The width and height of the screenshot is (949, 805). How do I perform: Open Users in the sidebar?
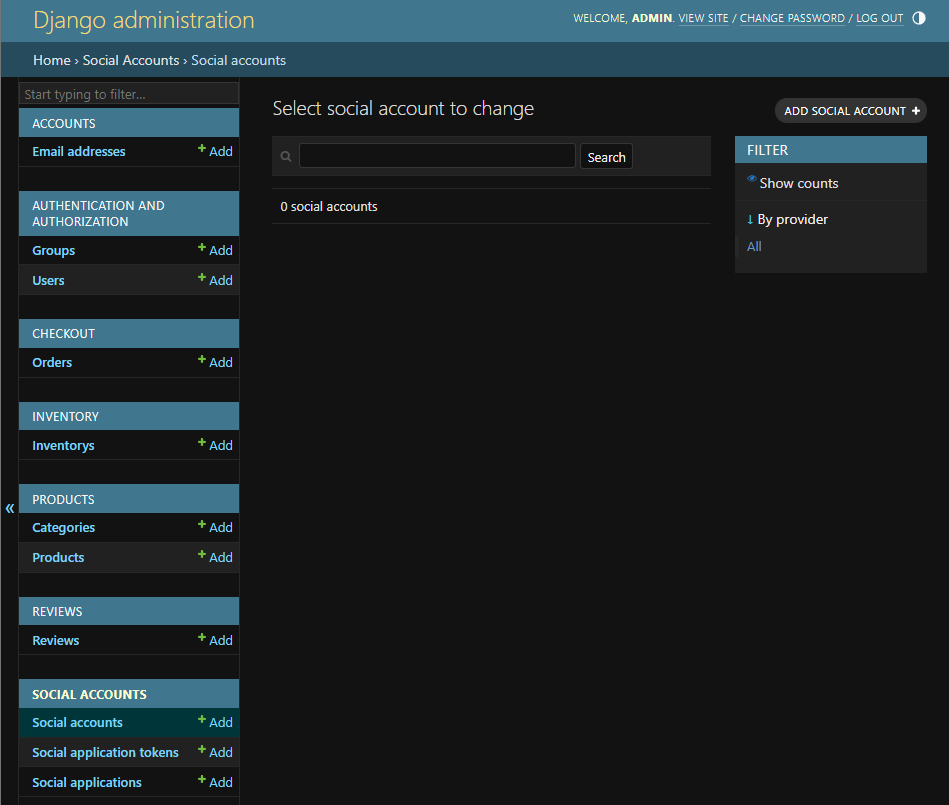point(48,280)
